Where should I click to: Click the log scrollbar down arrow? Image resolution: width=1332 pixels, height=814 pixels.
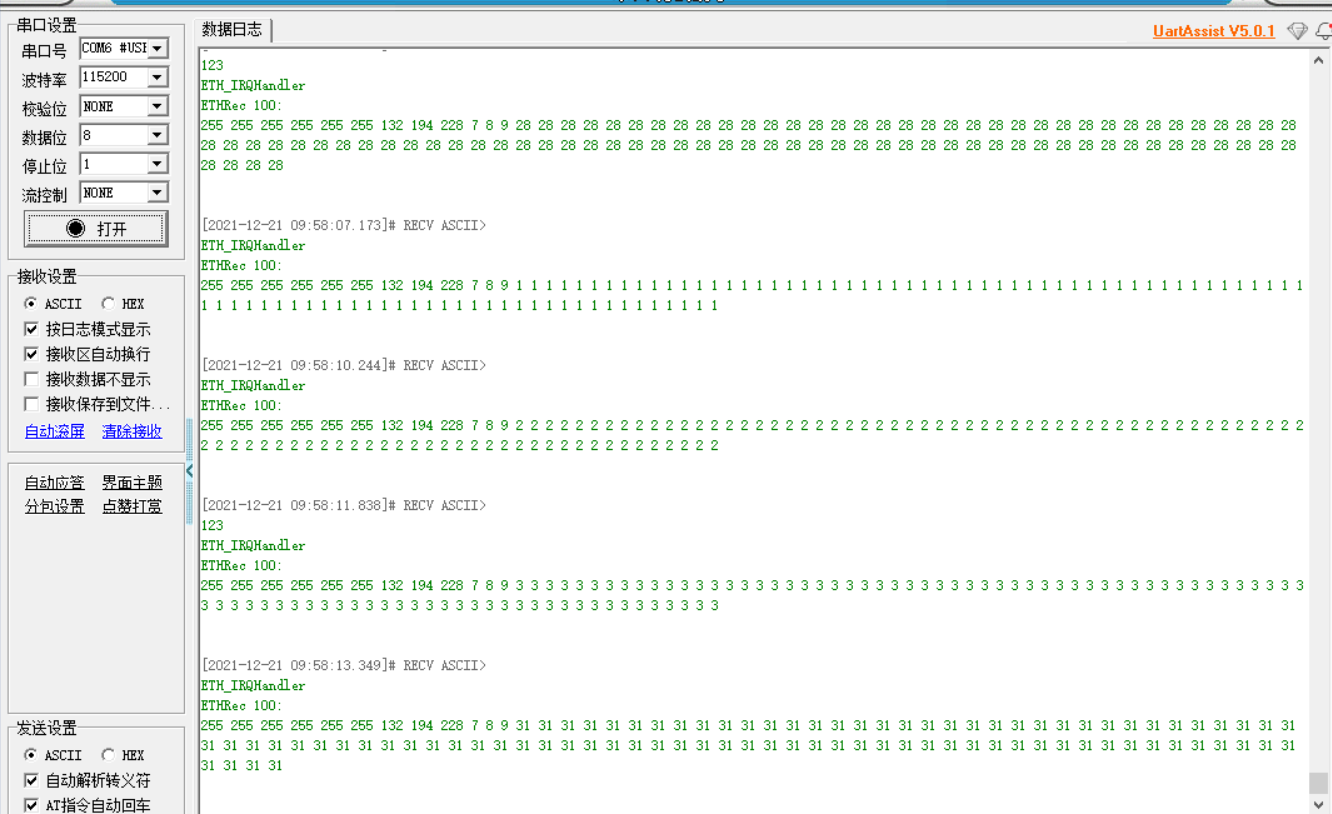pos(1319,804)
